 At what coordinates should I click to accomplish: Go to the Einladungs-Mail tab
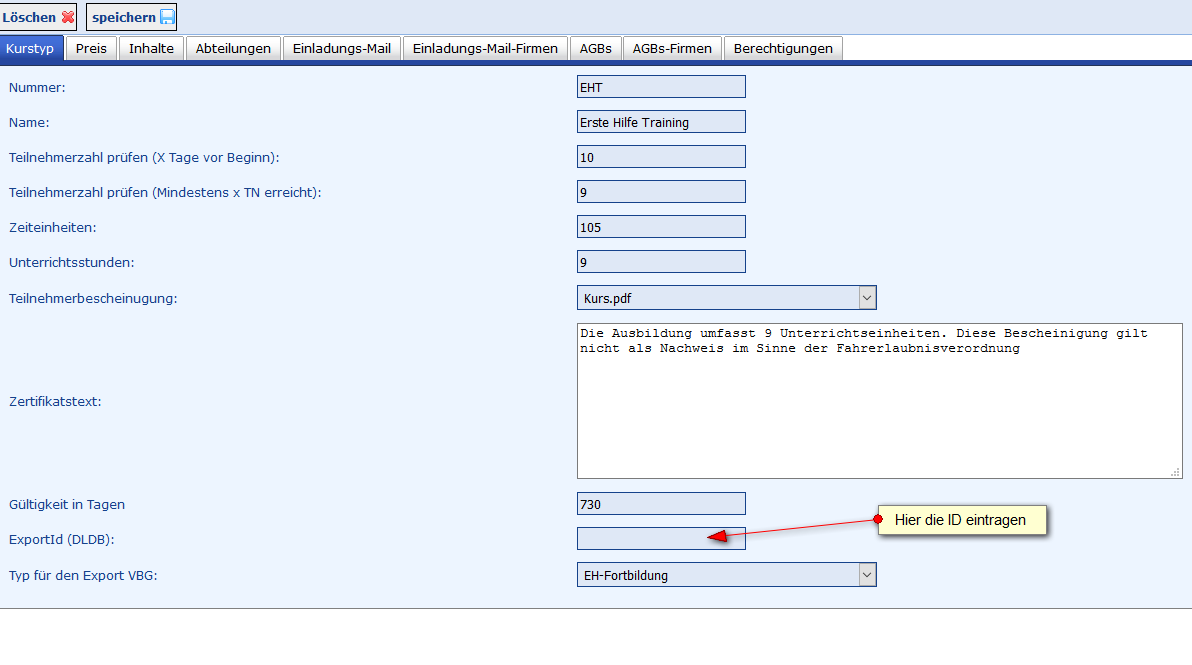click(342, 48)
